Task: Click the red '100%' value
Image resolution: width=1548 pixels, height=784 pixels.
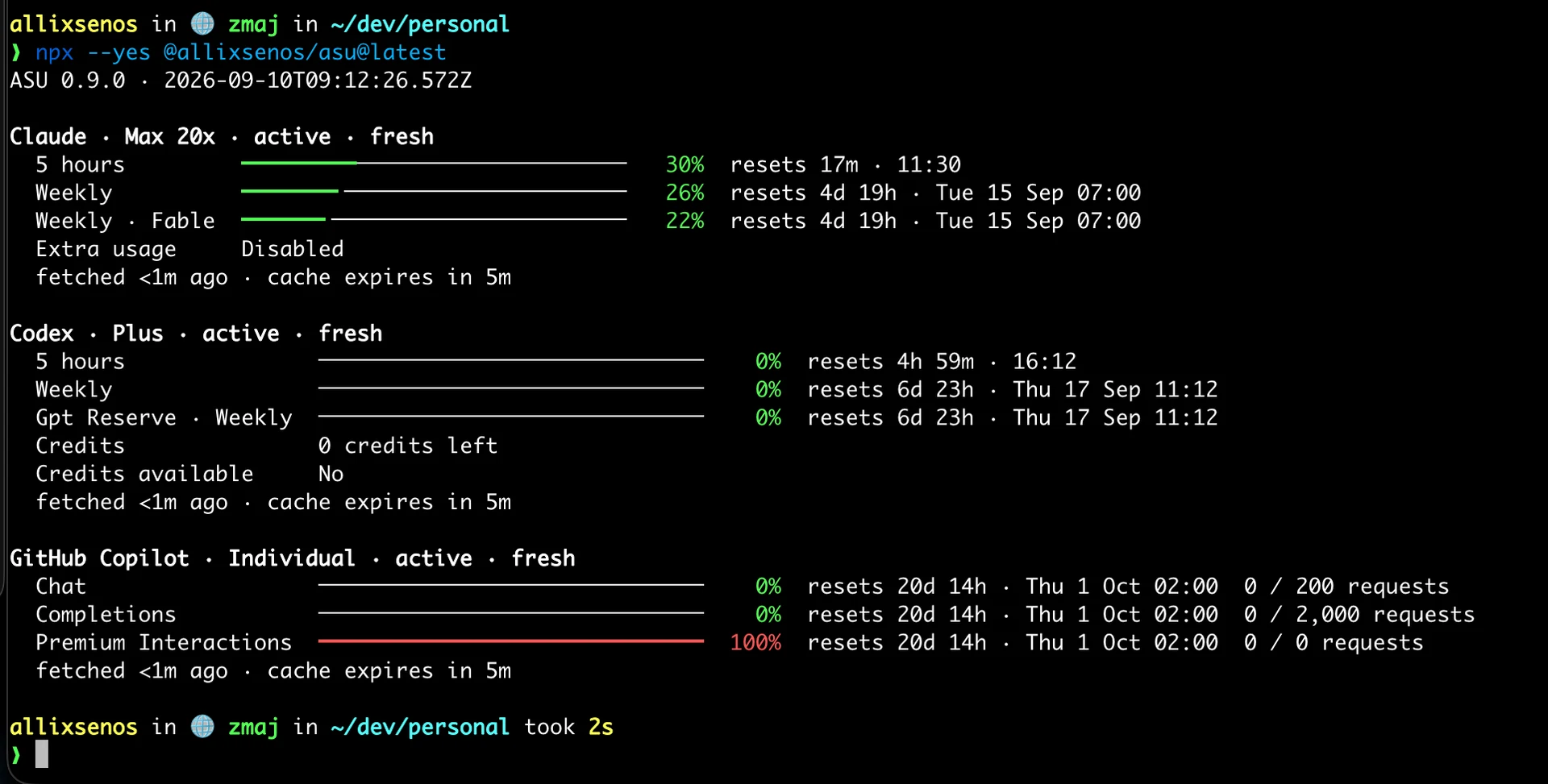Action: coord(755,642)
